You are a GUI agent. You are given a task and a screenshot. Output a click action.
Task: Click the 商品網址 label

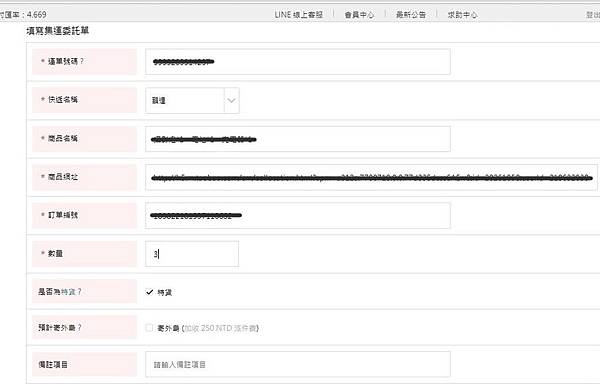[x=63, y=177]
